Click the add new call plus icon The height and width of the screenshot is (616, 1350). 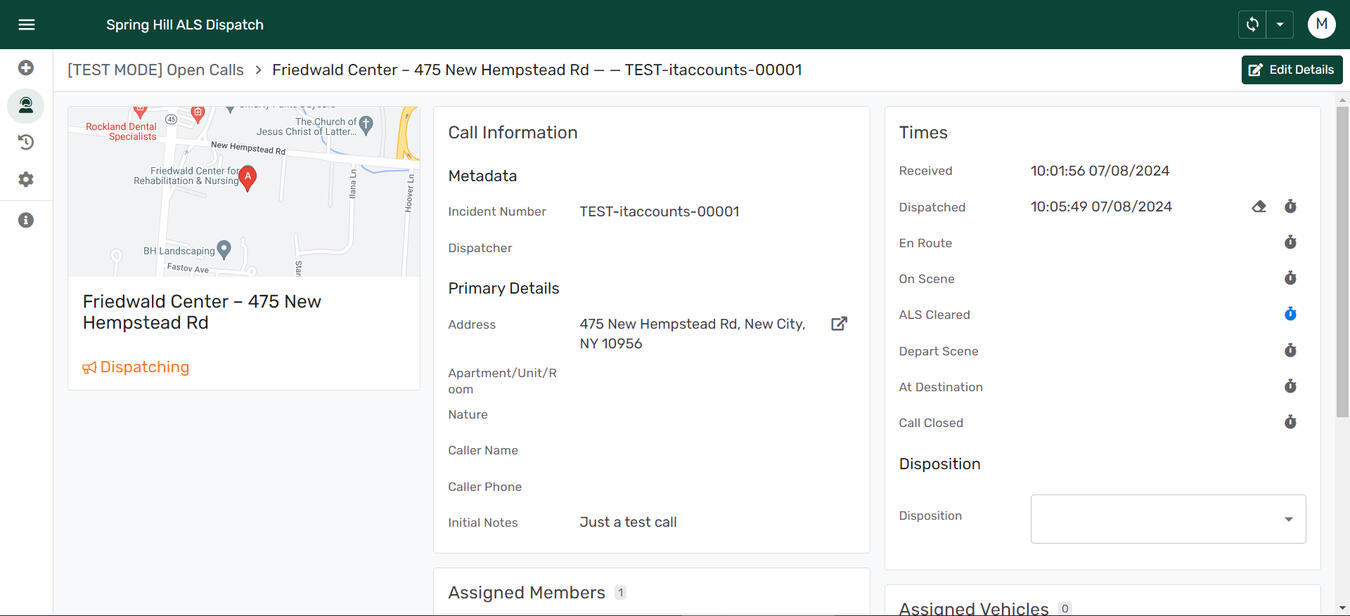26,68
